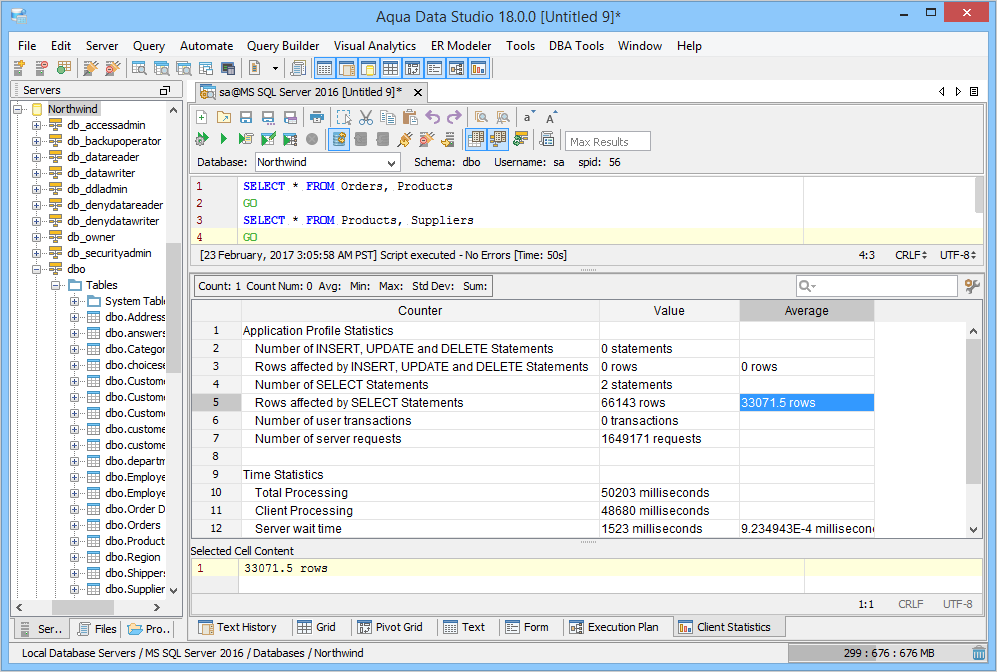This screenshot has width=997, height=672.
Task: Click the grid filter icon beside search box
Action: [971, 287]
